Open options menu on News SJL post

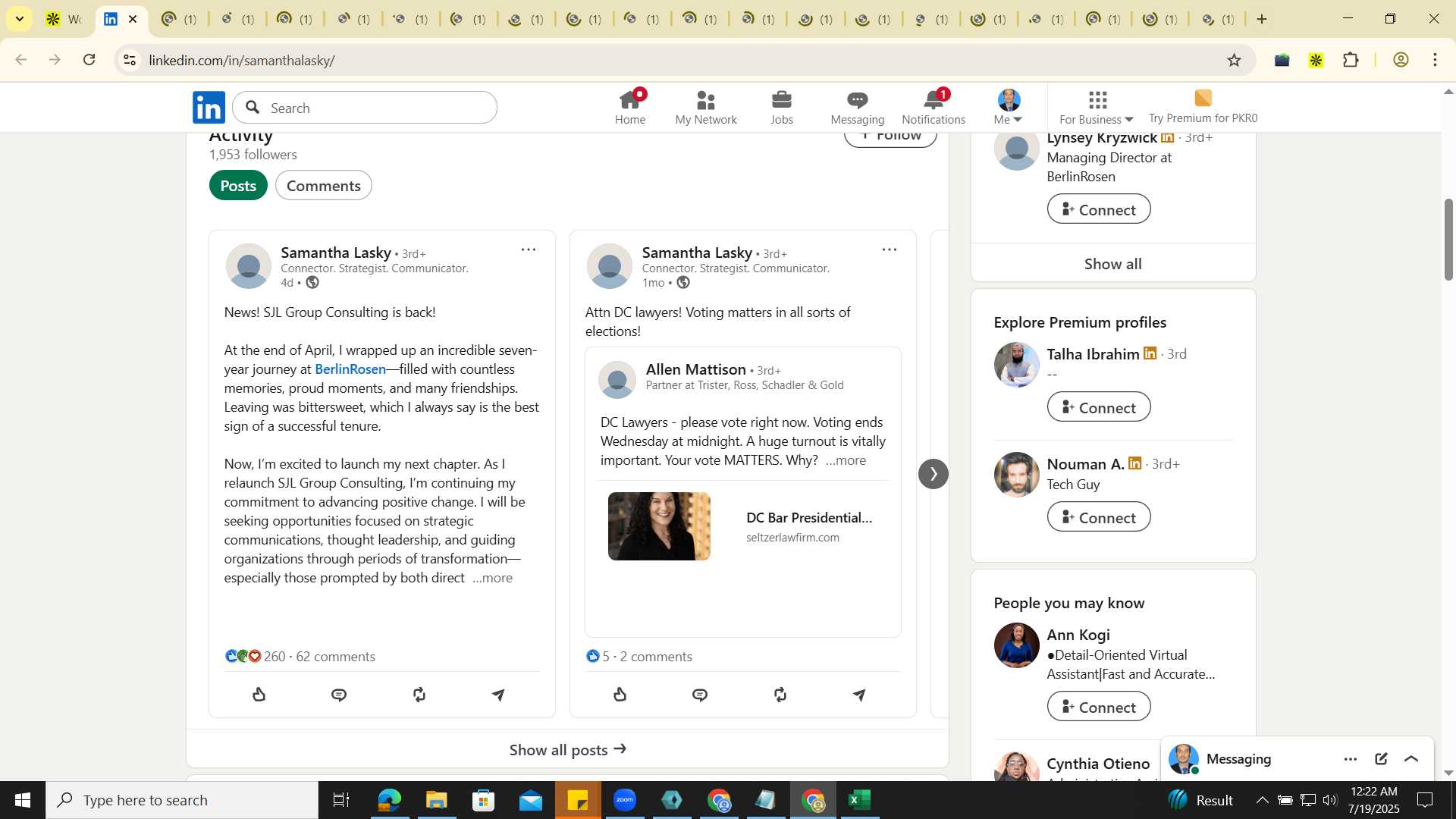click(529, 249)
